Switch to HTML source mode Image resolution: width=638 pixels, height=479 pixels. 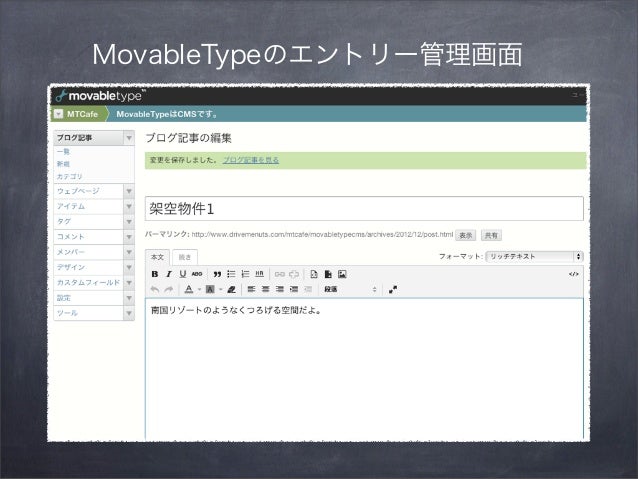tap(573, 274)
